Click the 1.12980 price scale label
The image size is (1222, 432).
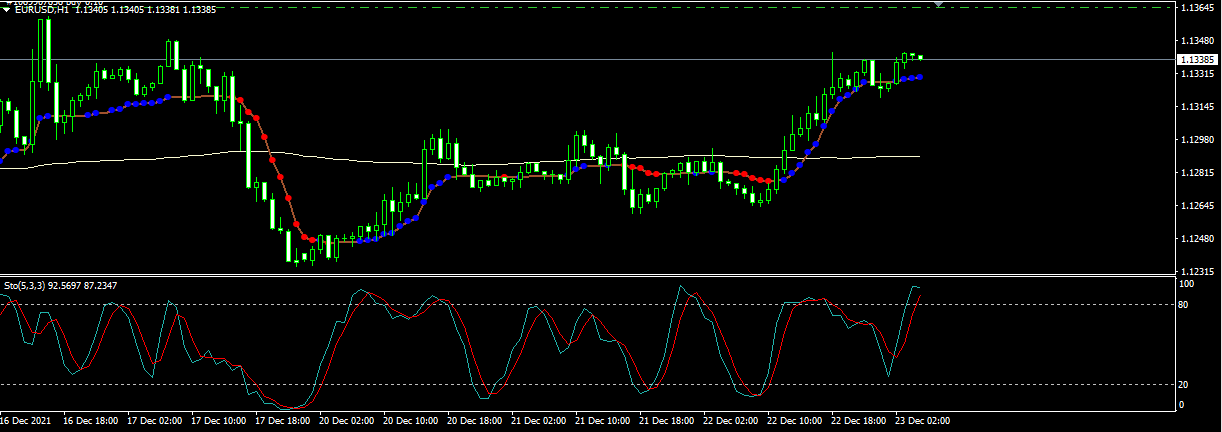(x=1196, y=140)
